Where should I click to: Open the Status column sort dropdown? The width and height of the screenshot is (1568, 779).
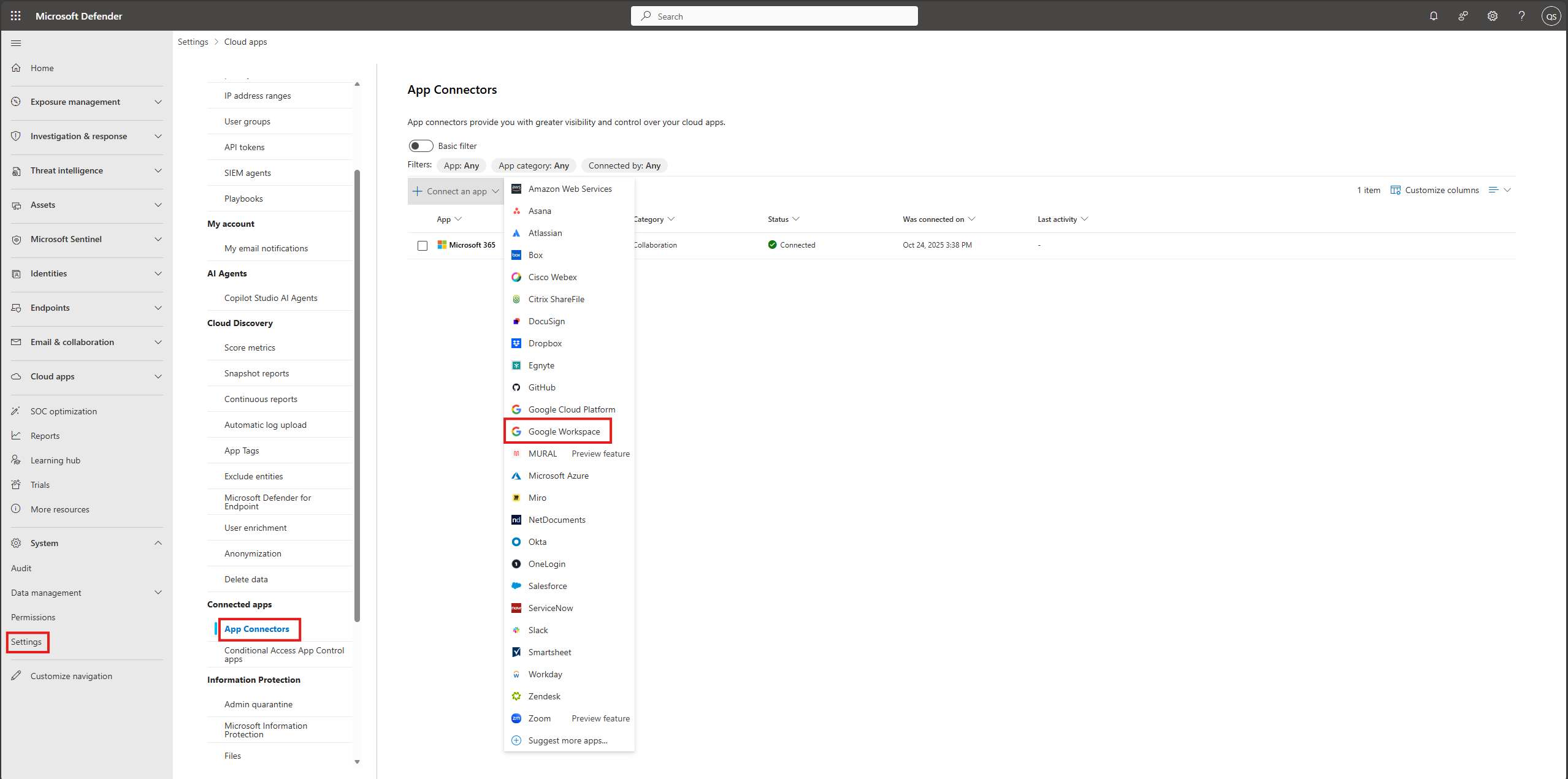tap(796, 219)
